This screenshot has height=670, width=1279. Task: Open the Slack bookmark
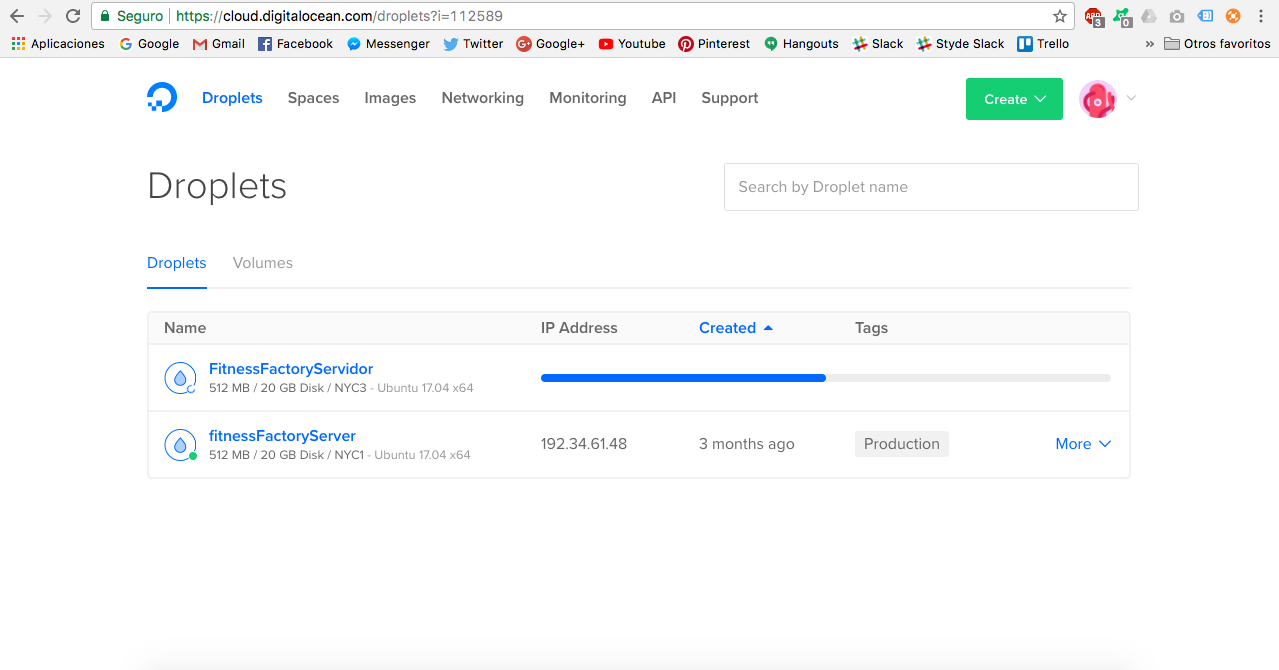pyautogui.click(x=878, y=44)
